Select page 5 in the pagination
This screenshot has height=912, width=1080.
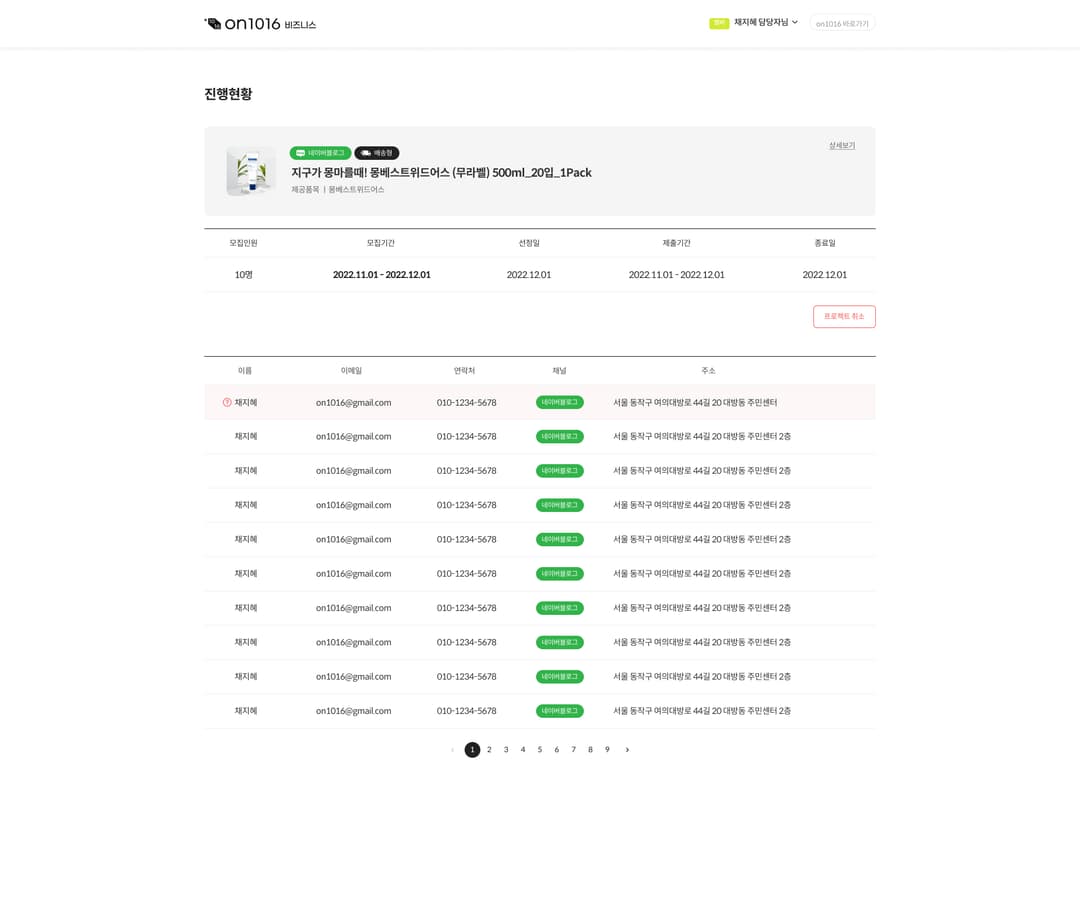click(x=540, y=750)
